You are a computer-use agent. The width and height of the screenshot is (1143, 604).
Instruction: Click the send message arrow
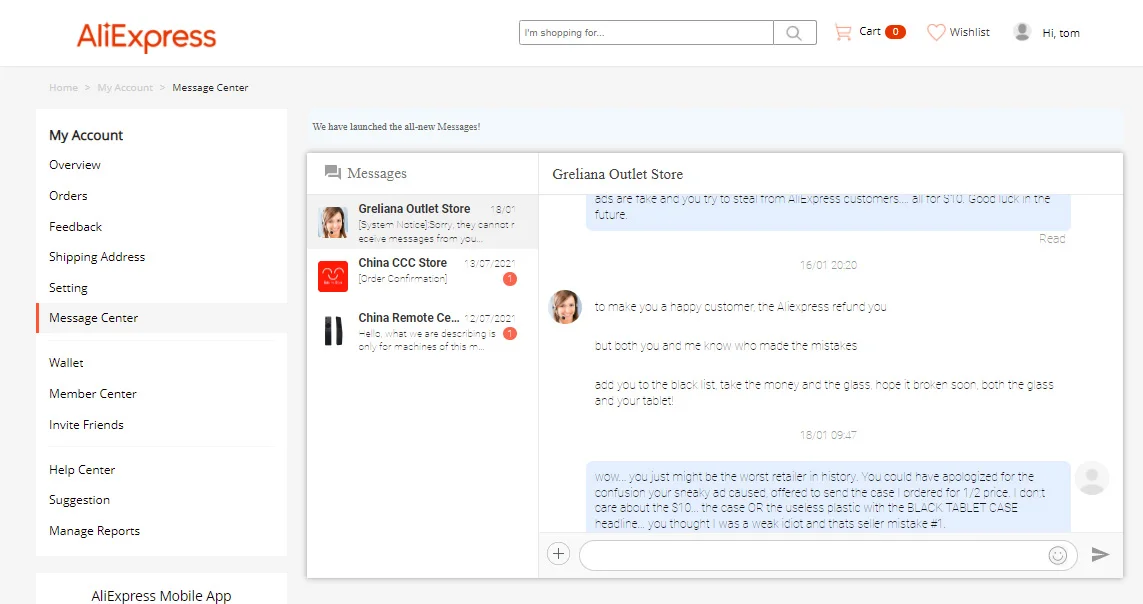pyautogui.click(x=1100, y=554)
